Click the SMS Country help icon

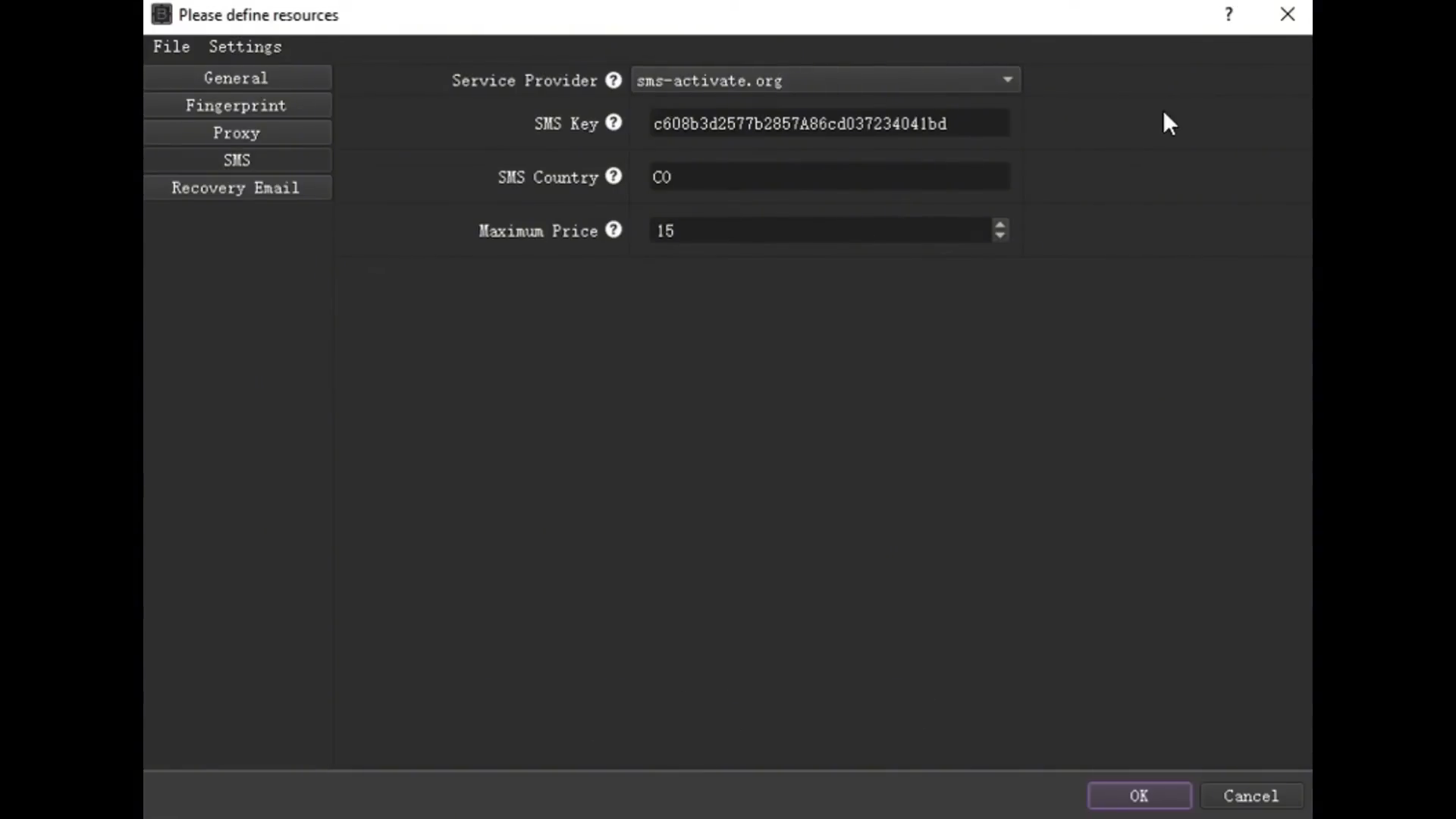pyautogui.click(x=613, y=176)
